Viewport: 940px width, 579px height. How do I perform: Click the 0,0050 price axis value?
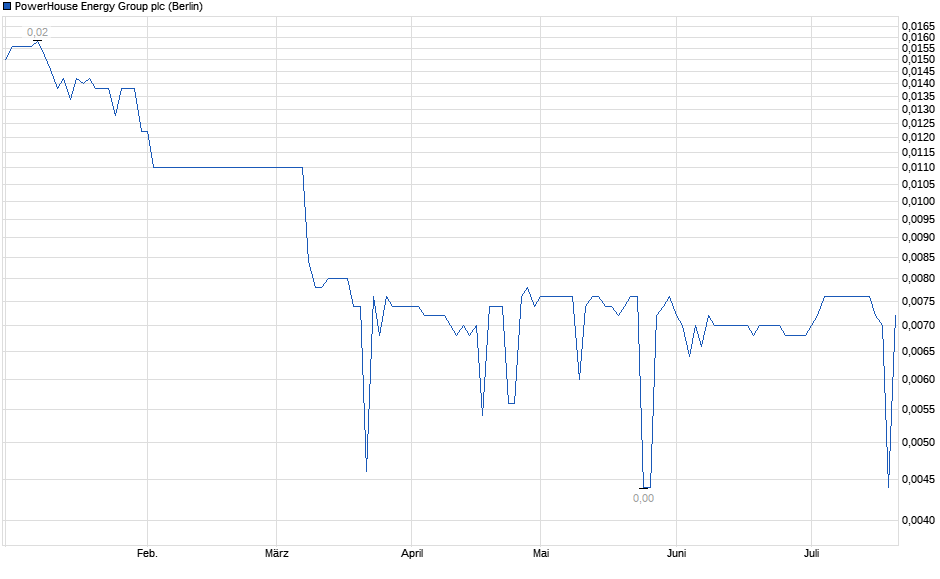[x=918, y=442]
